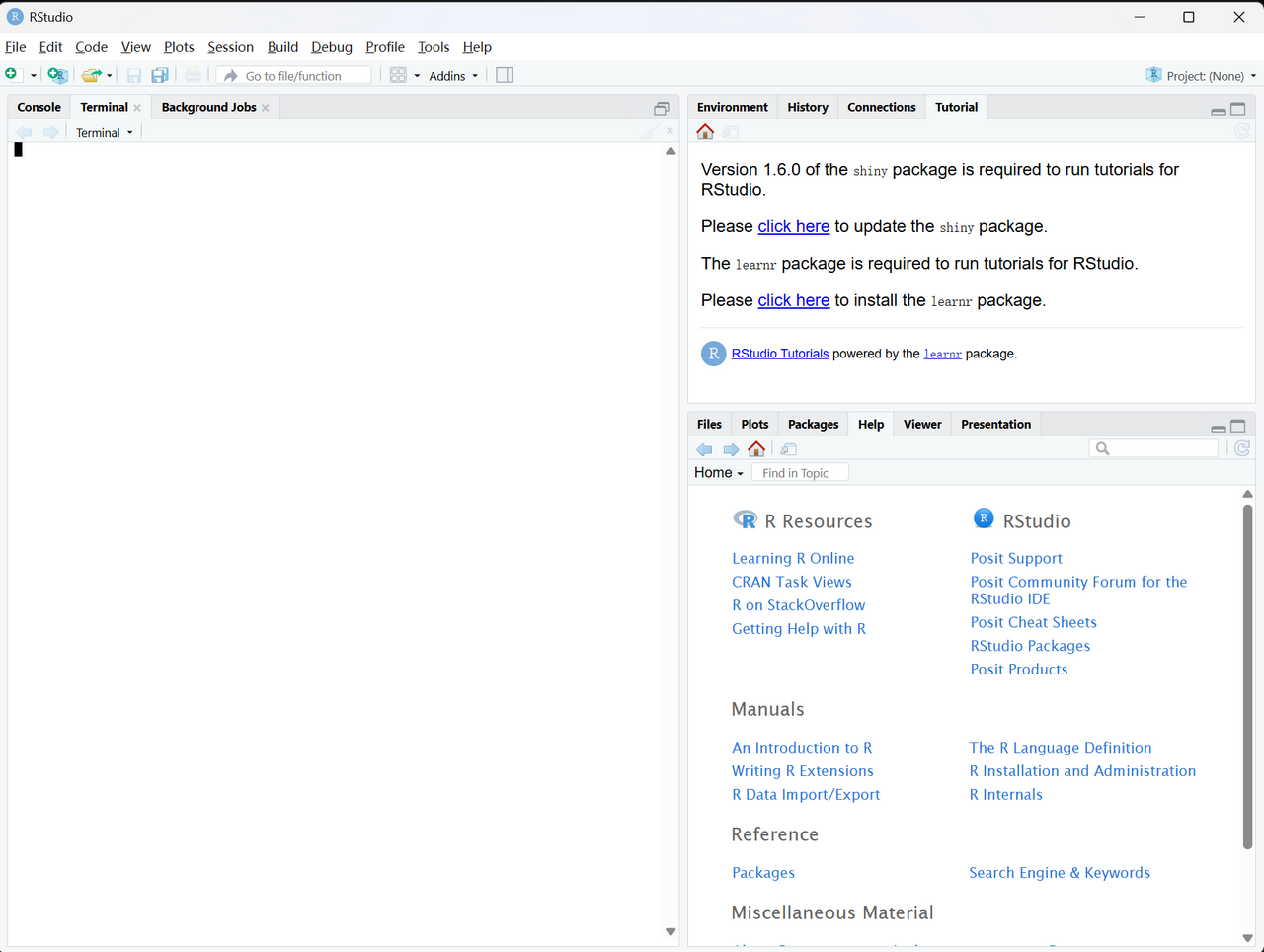This screenshot has width=1264, height=952.
Task: Click the Open File folder icon
Action: [x=91, y=75]
